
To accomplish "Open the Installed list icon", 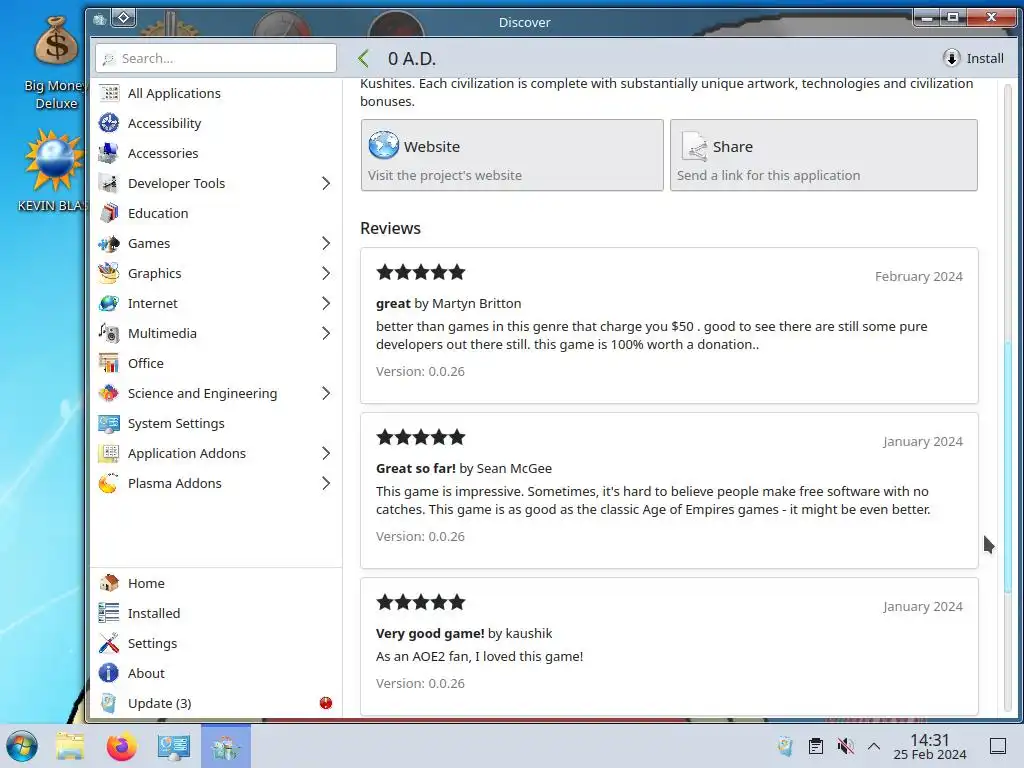I will click(x=109, y=613).
